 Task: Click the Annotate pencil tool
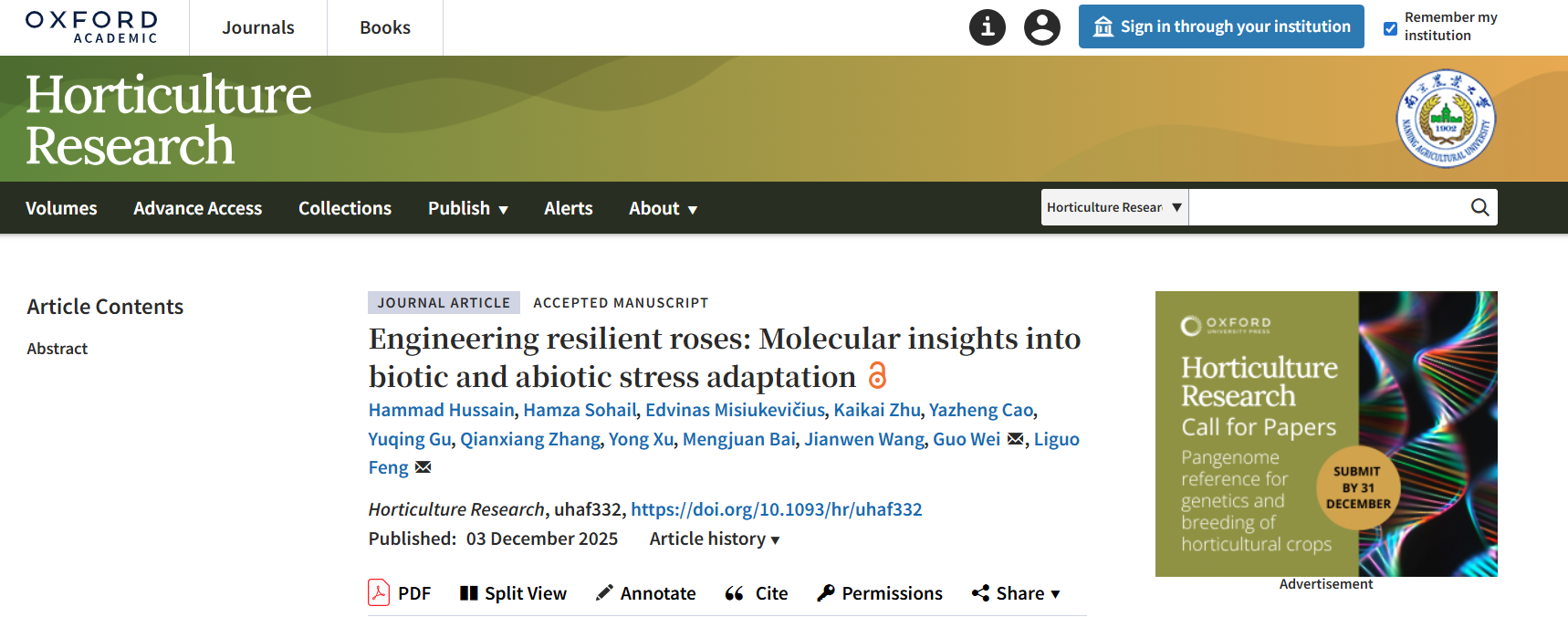(x=645, y=593)
